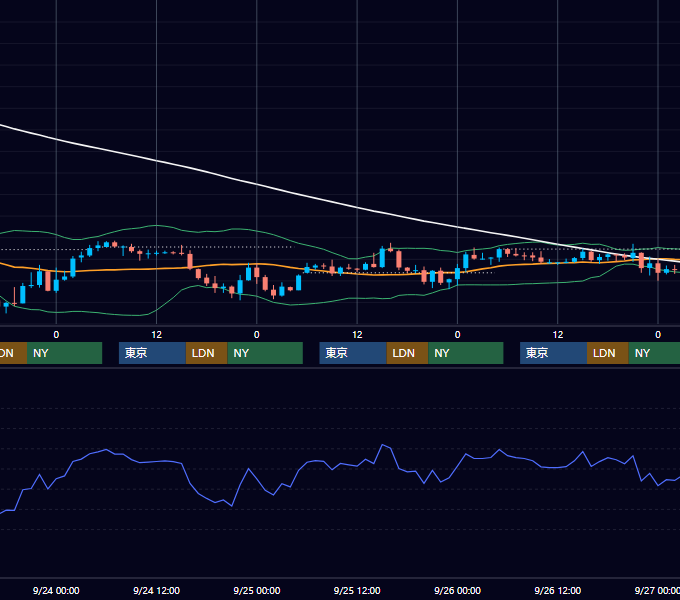Select the middle 東京 session block
Viewport: 680px width, 600px height.
[353, 353]
